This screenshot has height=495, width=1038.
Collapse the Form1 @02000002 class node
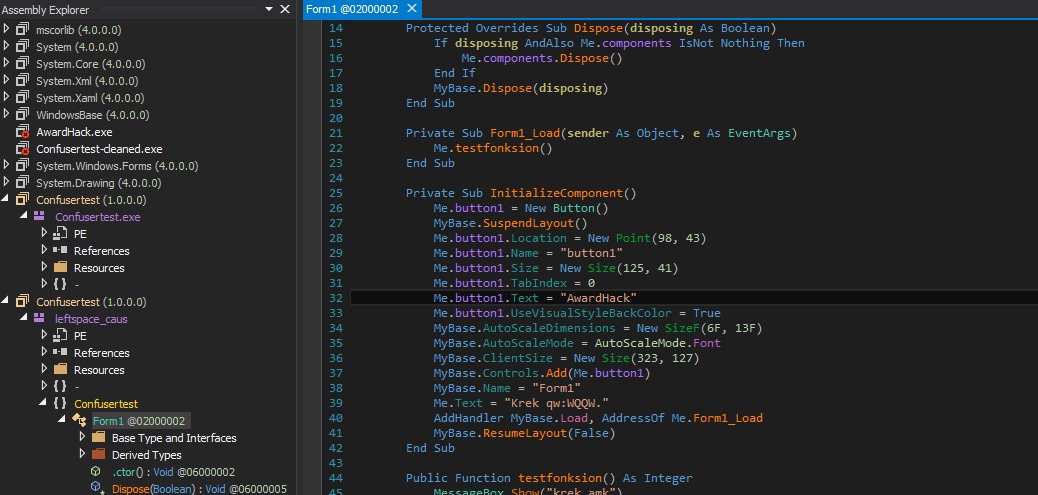62,421
